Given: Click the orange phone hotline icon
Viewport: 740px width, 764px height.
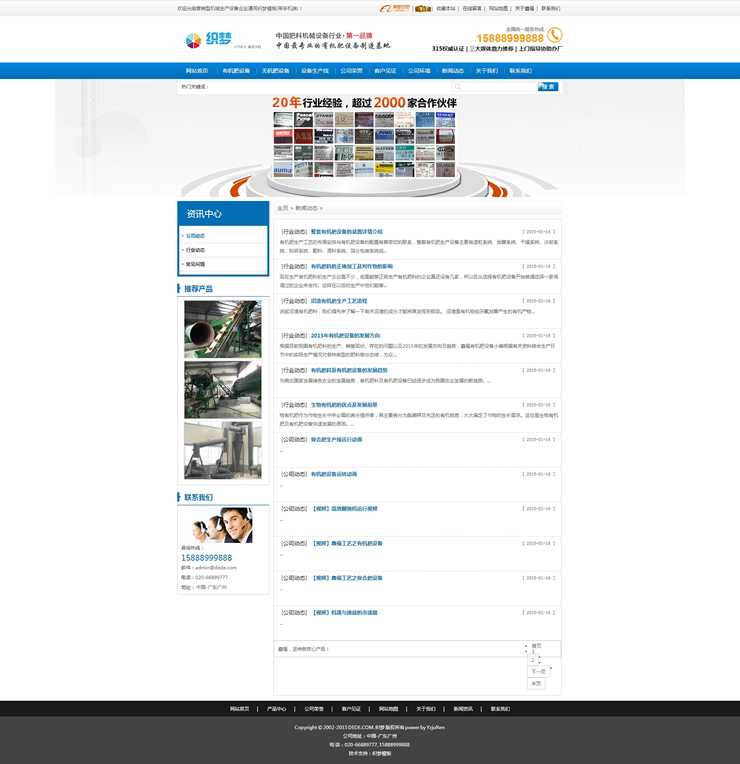Looking at the screenshot, I should [x=555, y=35].
